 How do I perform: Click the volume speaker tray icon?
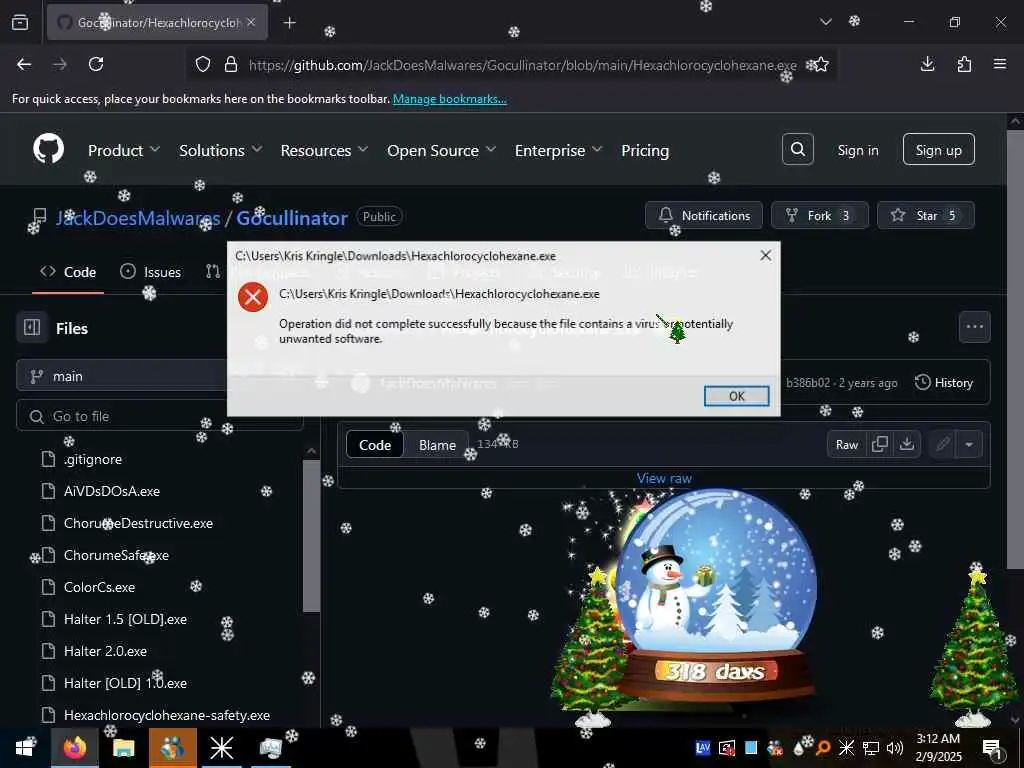(894, 748)
